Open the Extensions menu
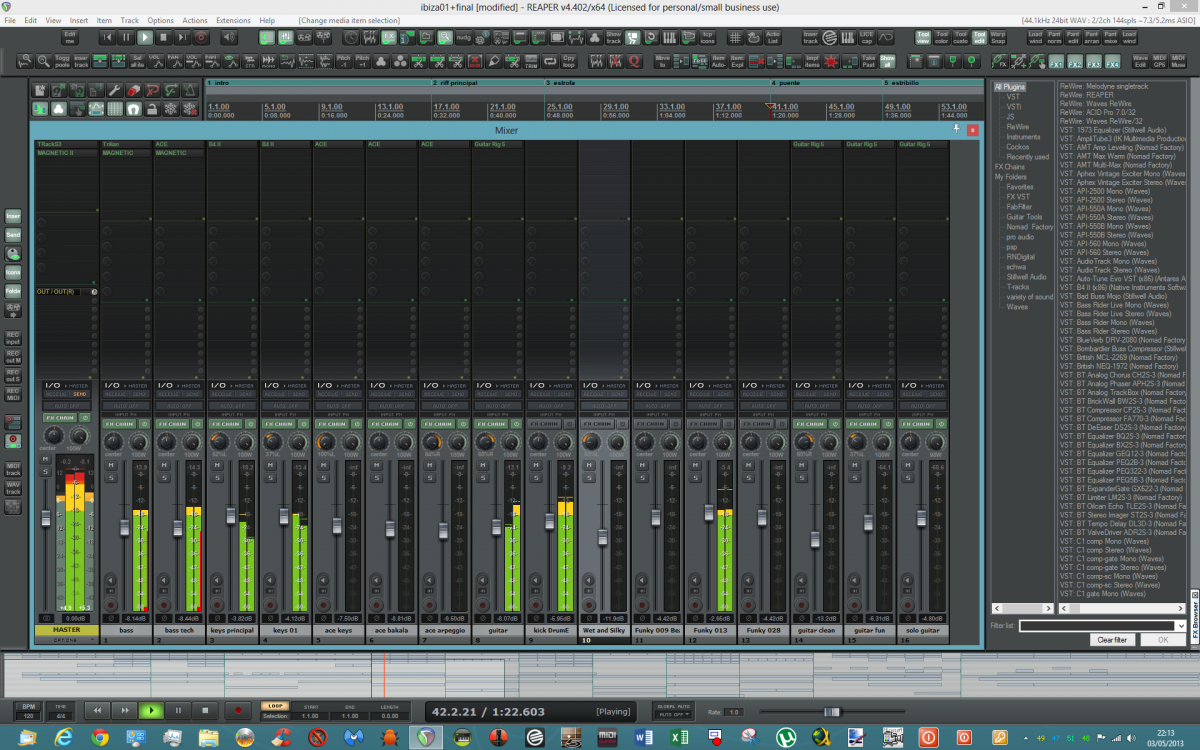The image size is (1200, 750). click(233, 20)
